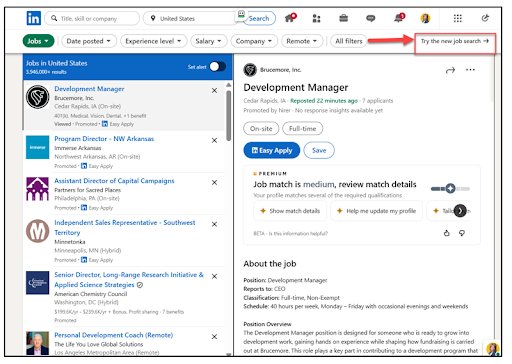
Task: Open the apps grid icon
Action: [458, 18]
